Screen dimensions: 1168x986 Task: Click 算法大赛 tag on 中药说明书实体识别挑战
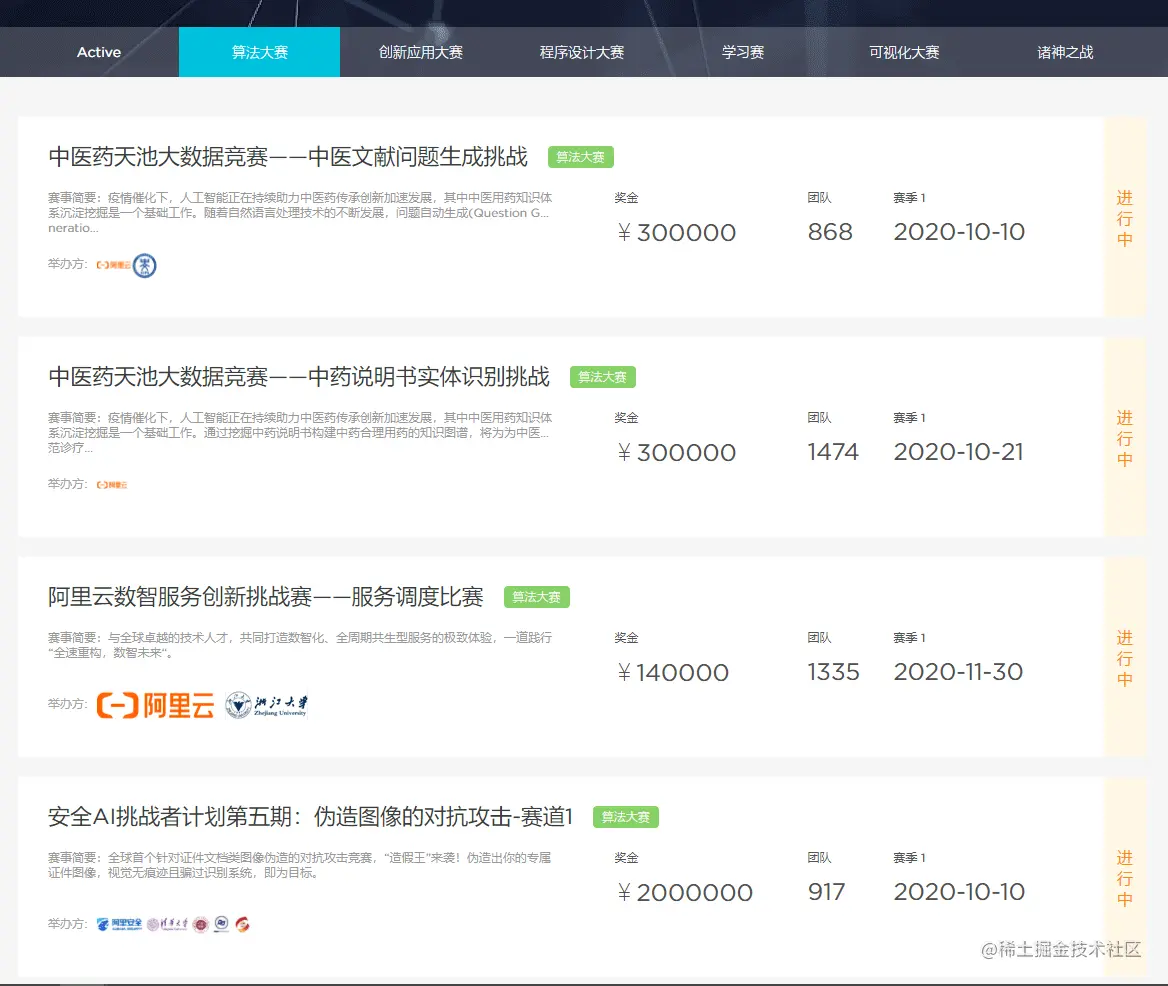603,377
